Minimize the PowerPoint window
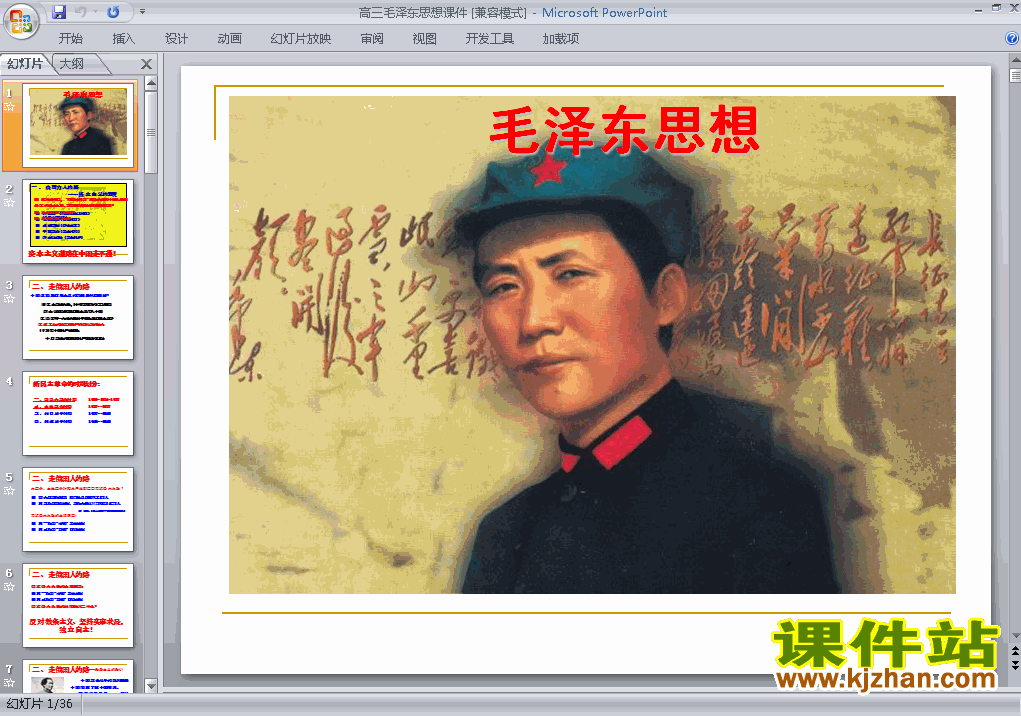Viewport: 1021px width, 716px height. [978, 9]
